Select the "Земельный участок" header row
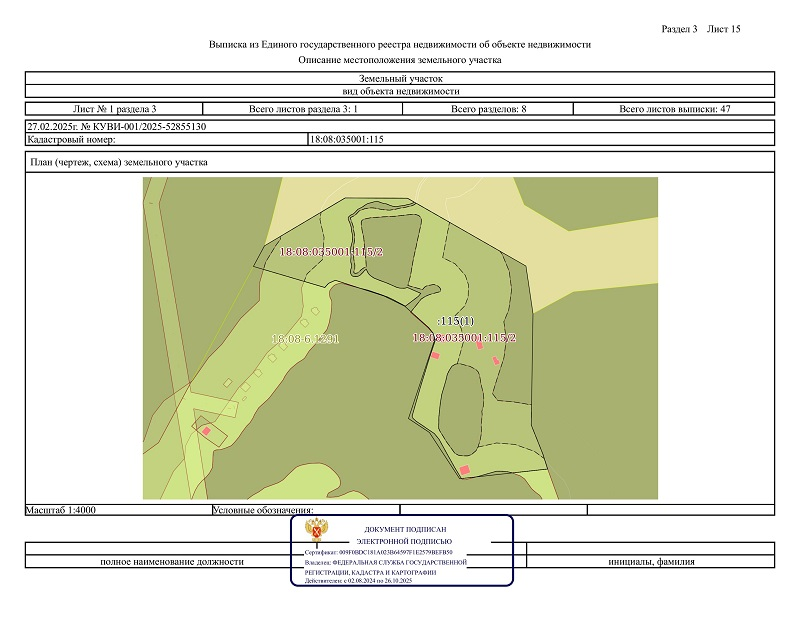The image size is (800, 618). click(400, 78)
